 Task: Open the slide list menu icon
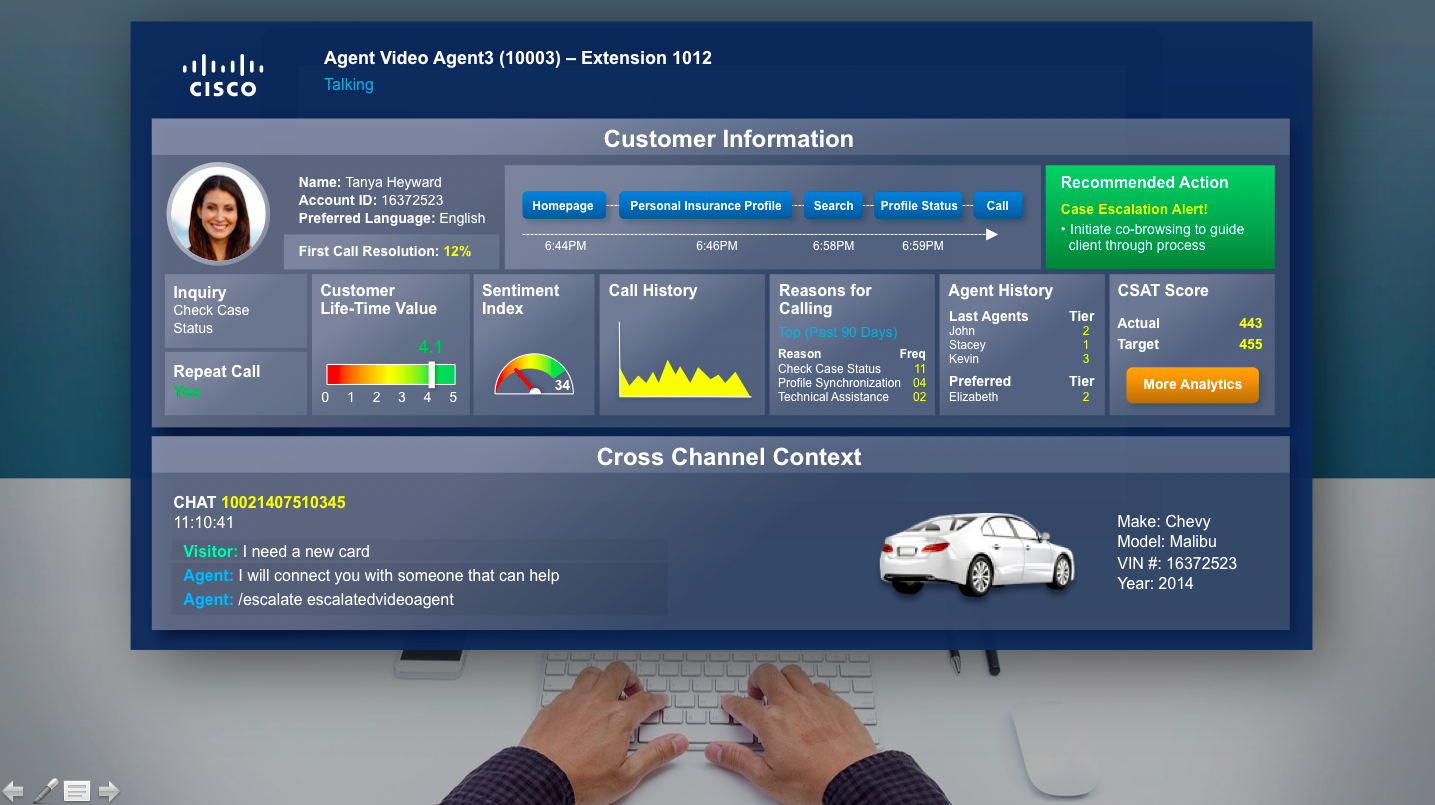pyautogui.click(x=77, y=791)
